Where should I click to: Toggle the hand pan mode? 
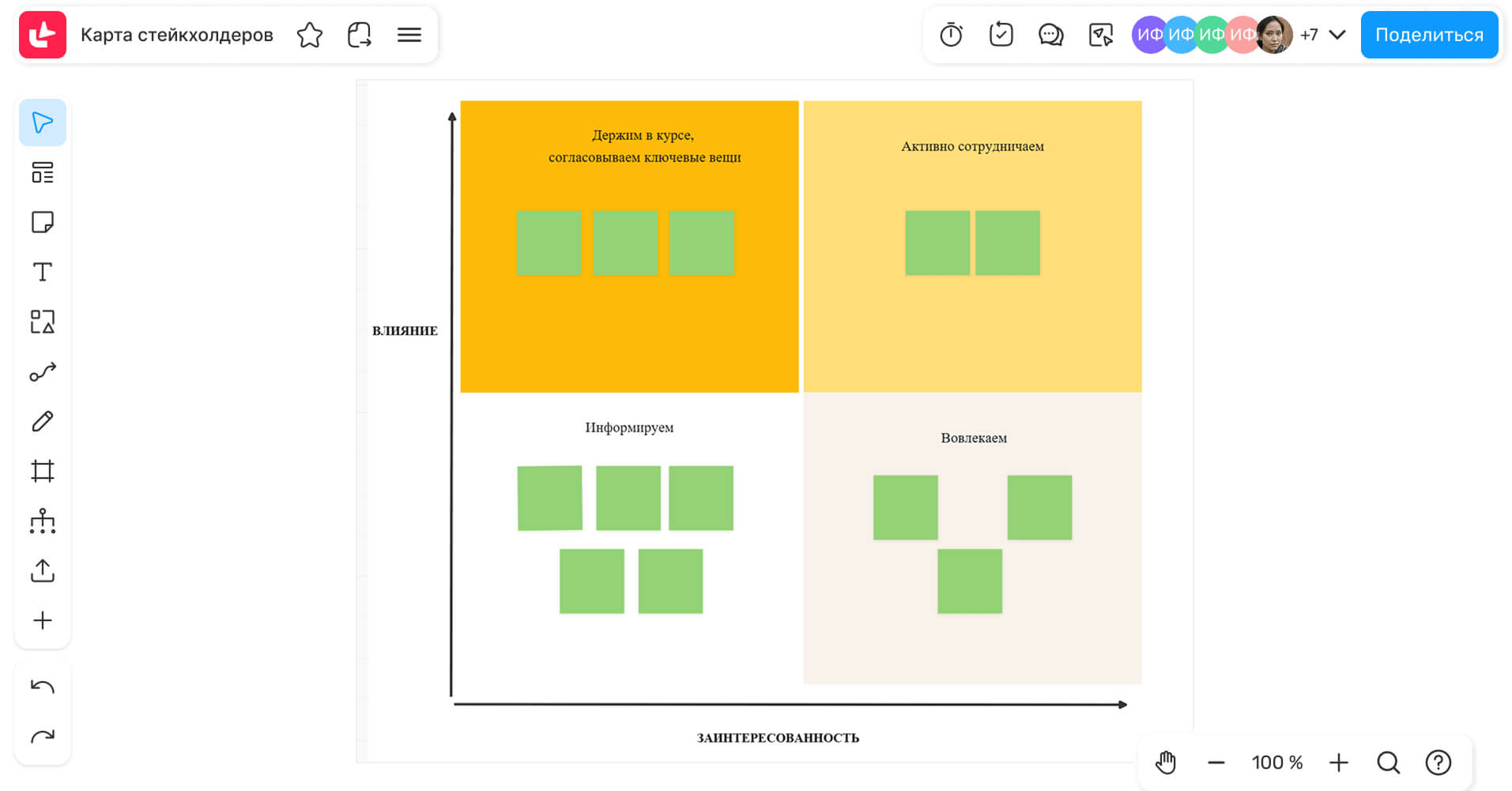coord(1166,763)
